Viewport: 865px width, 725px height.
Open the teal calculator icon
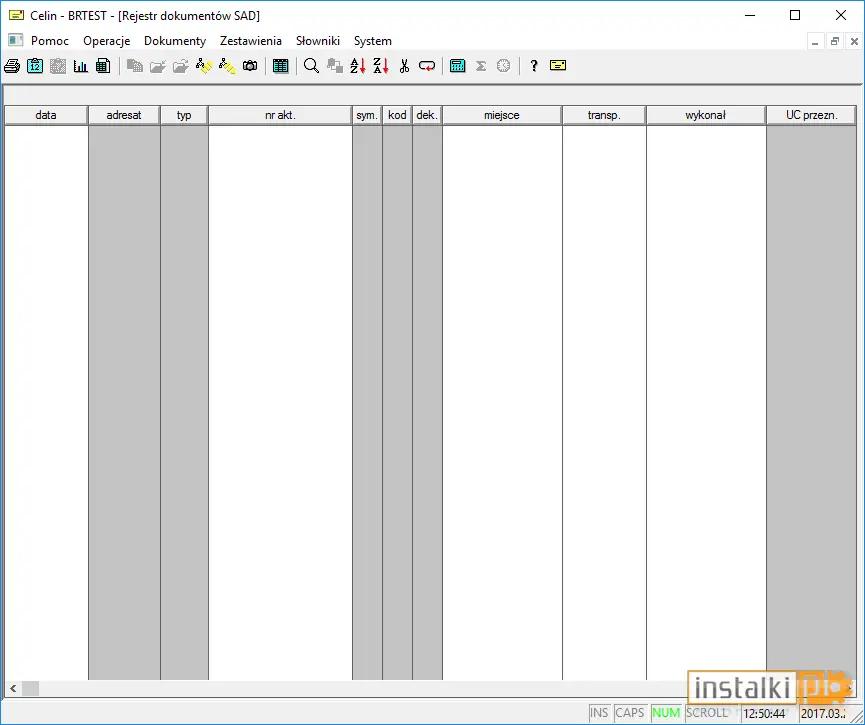(x=457, y=66)
